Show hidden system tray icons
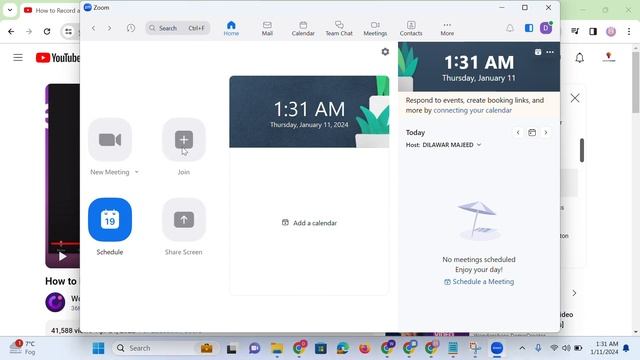This screenshot has height=360, width=640. 522,348
